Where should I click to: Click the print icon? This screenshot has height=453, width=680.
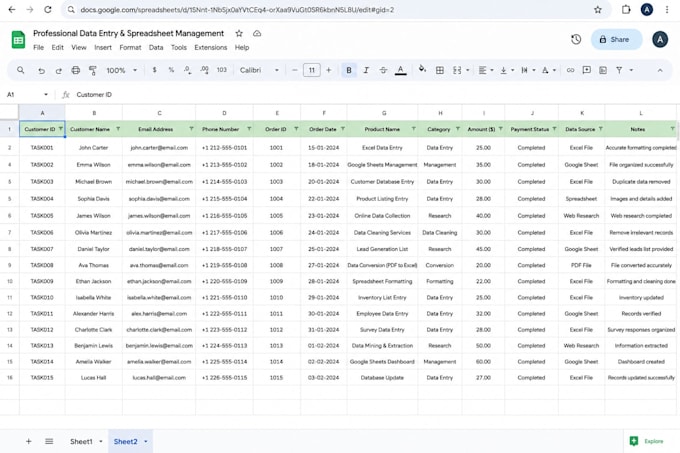75,70
